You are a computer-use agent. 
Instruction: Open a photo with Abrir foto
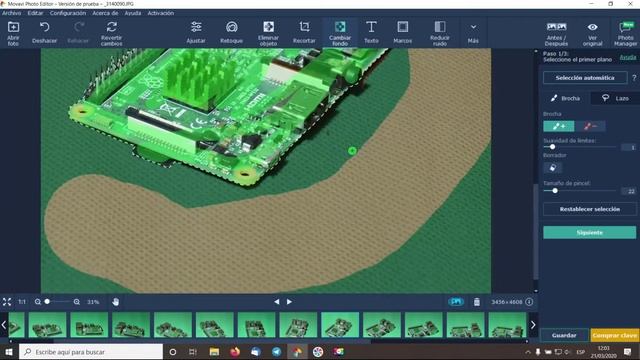pyautogui.click(x=13, y=33)
